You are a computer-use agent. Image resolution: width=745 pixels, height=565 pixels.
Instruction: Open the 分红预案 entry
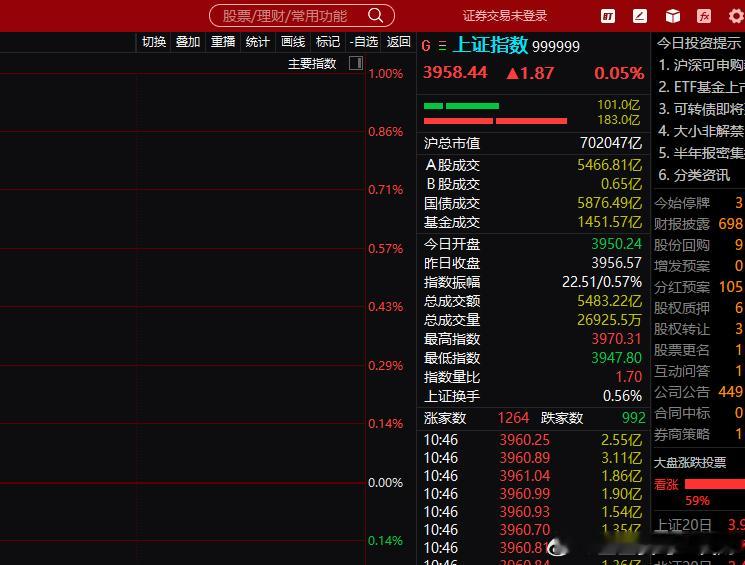click(x=698, y=287)
